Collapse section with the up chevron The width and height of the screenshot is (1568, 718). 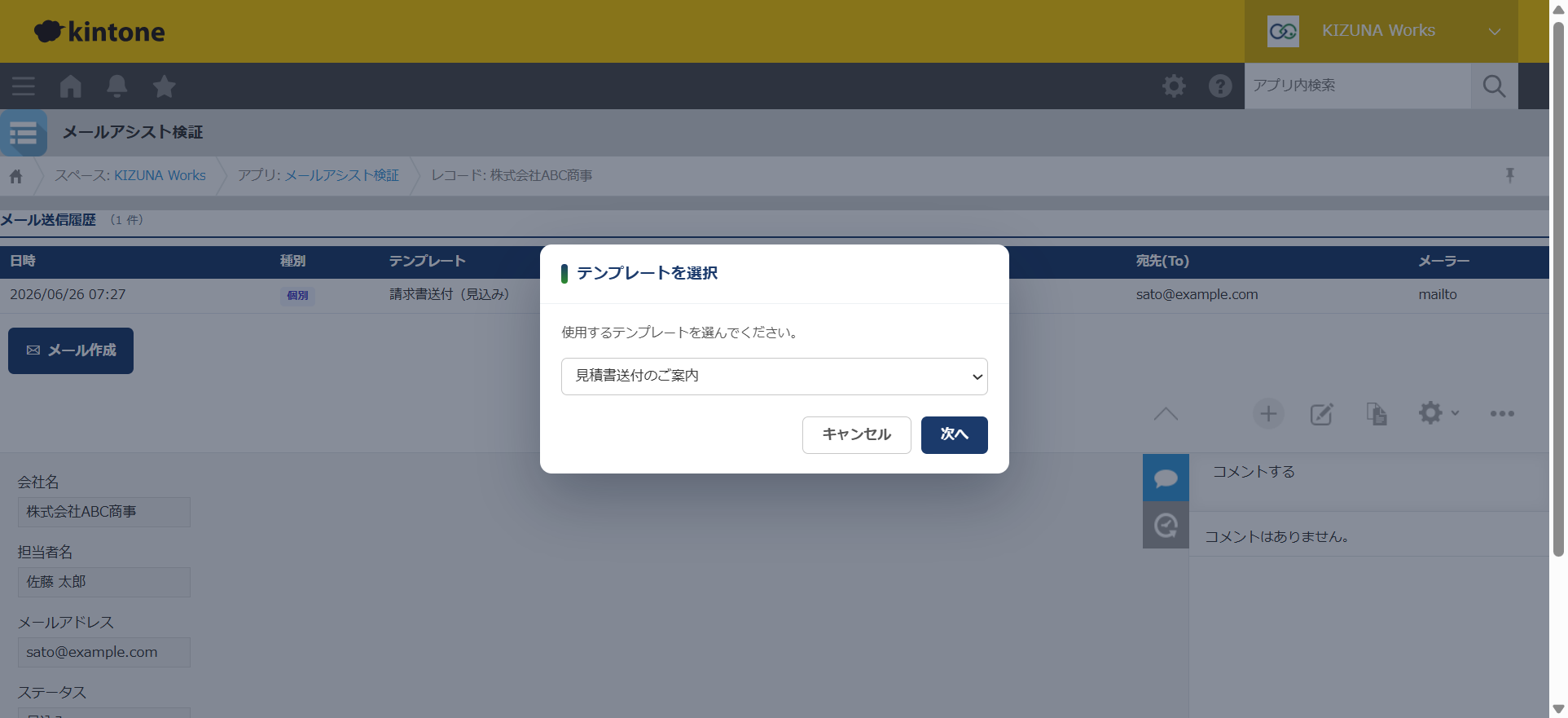pyautogui.click(x=1166, y=414)
